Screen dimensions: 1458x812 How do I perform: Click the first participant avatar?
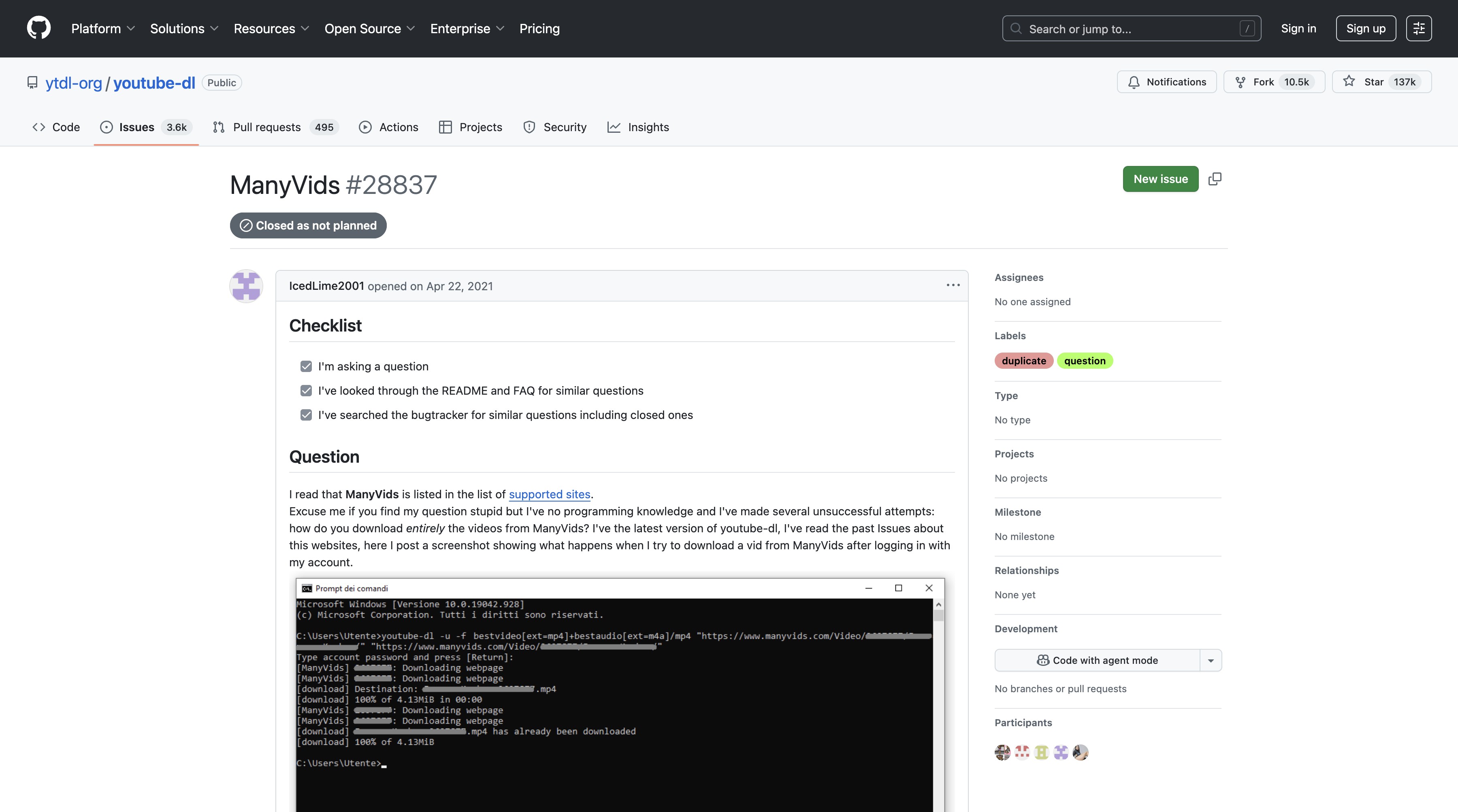click(1002, 752)
